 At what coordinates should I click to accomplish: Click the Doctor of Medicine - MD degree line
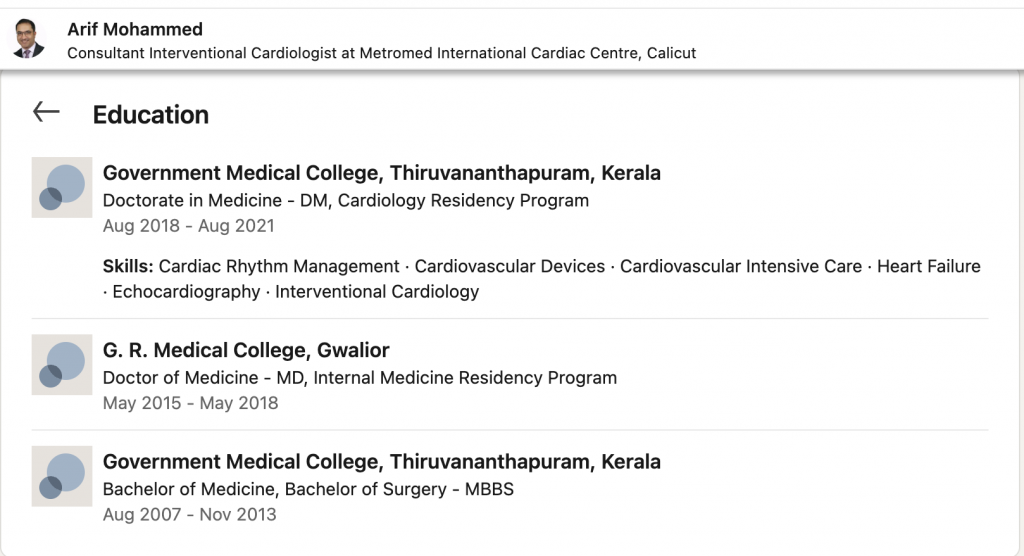359,378
